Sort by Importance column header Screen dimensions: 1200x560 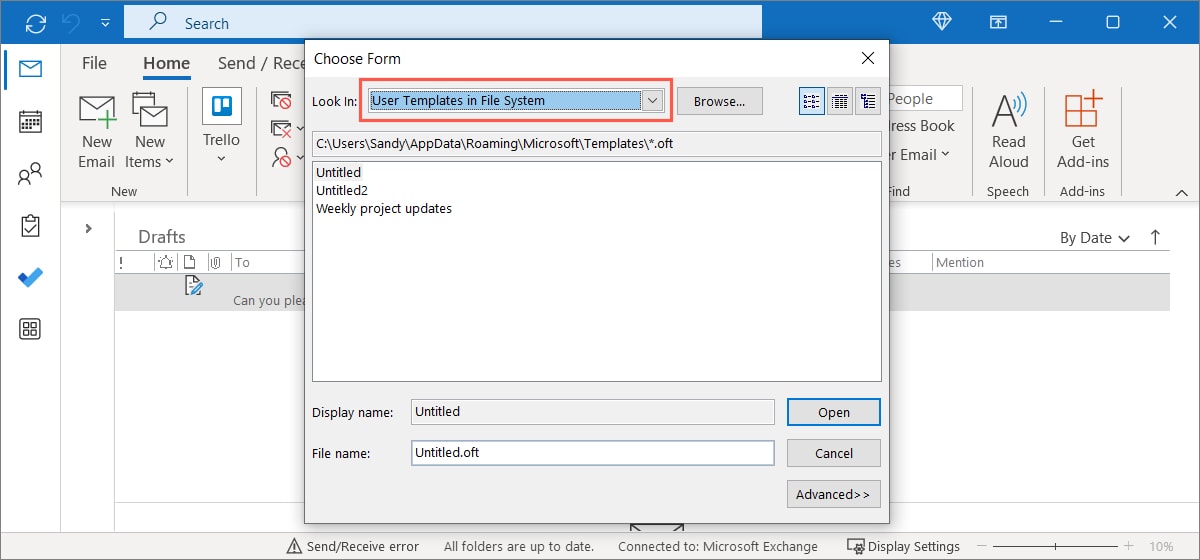click(x=121, y=262)
